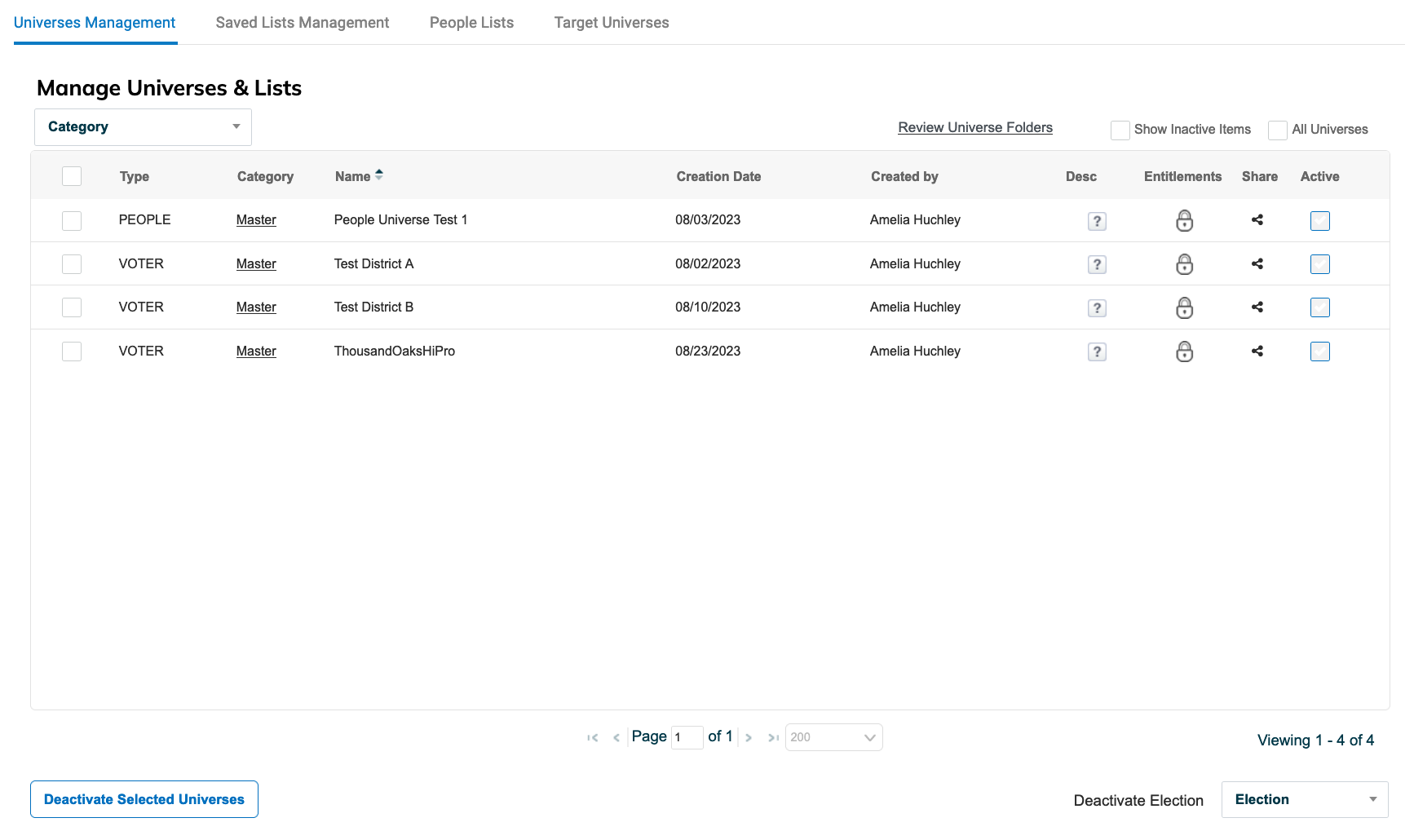Click the ThousandOaksHiPro name cell
Viewport: 1414px width, 840px height.
coord(395,351)
